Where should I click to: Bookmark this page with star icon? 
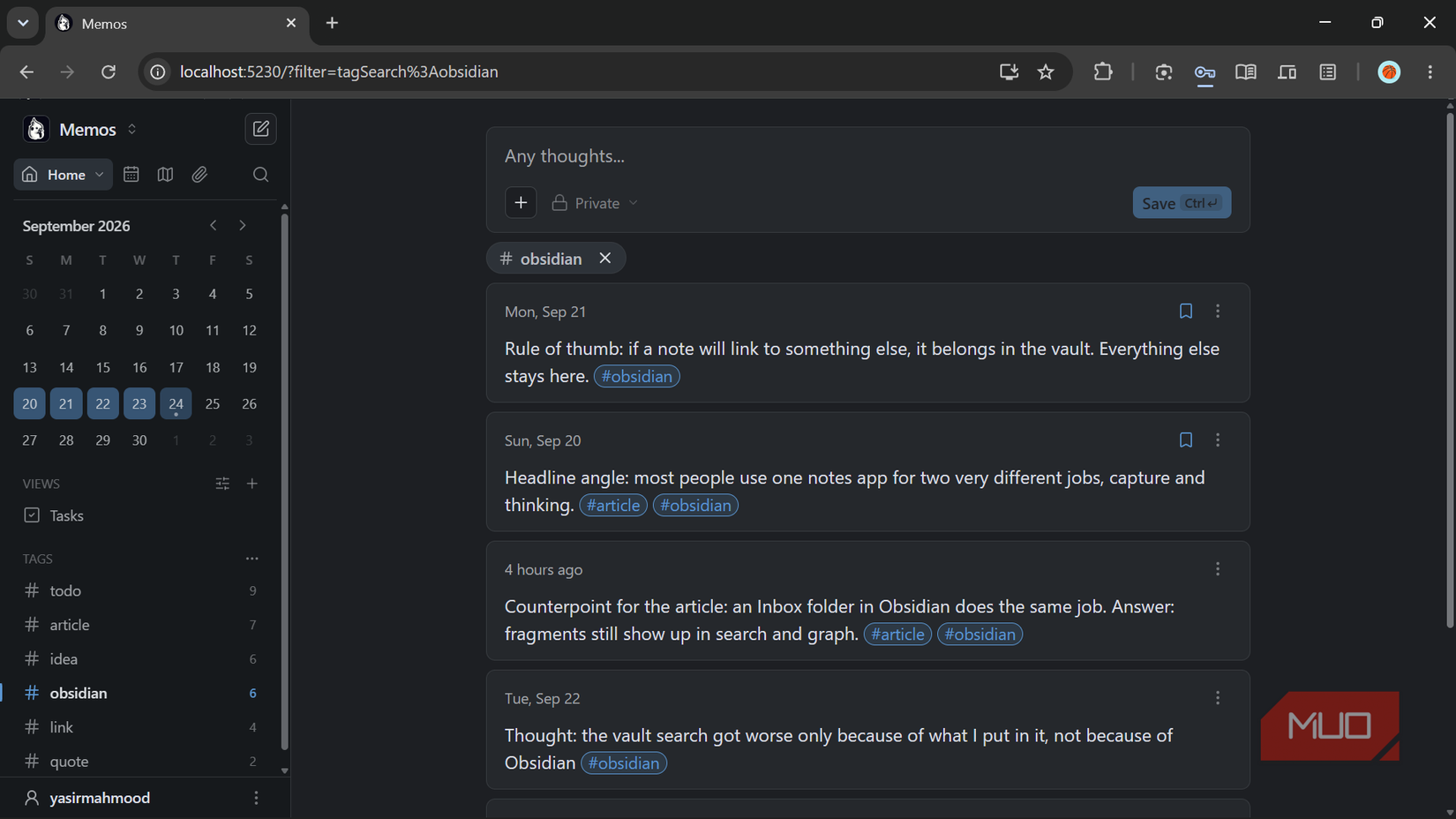click(1046, 71)
